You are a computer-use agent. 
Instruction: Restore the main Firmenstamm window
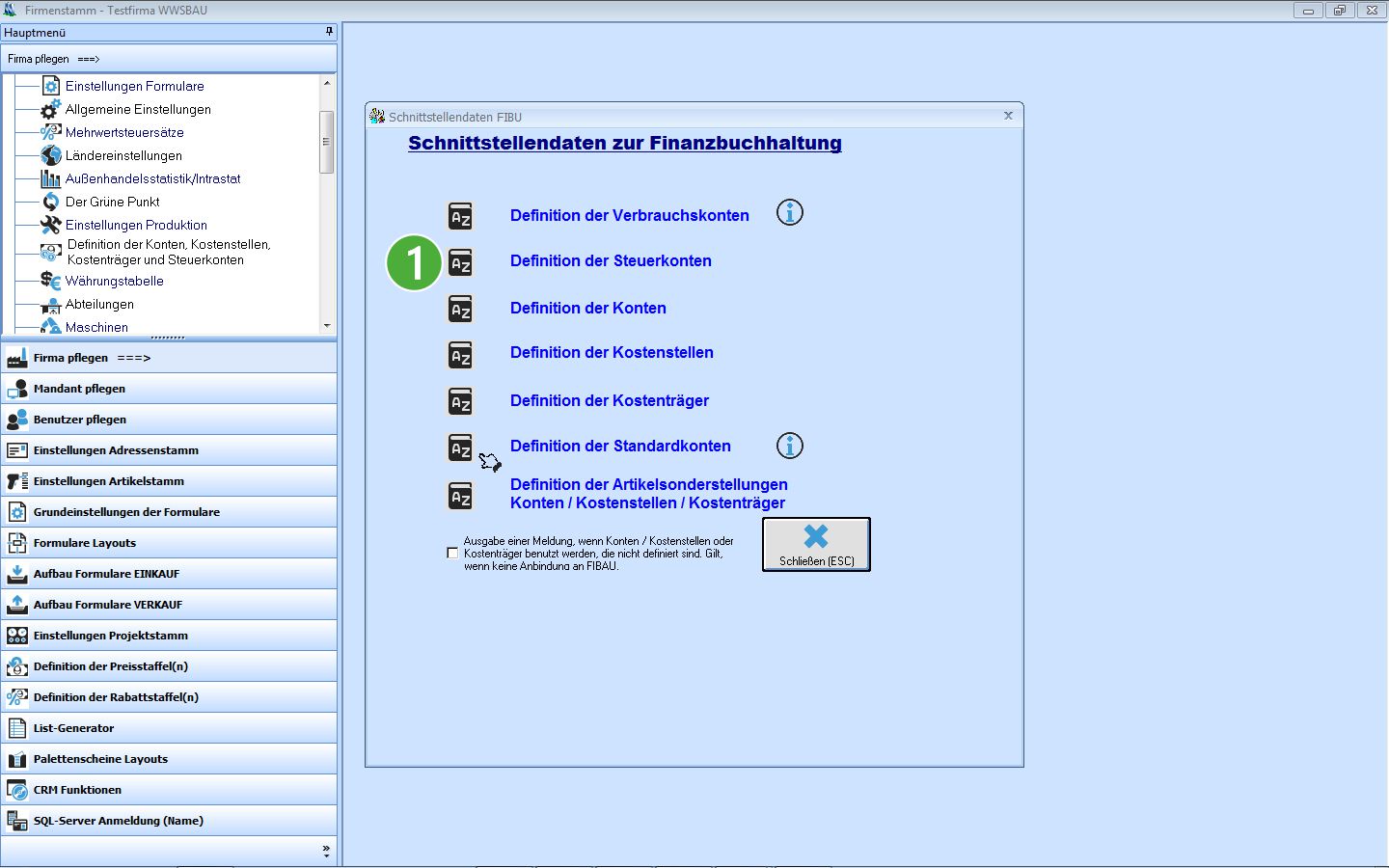coord(1340,11)
